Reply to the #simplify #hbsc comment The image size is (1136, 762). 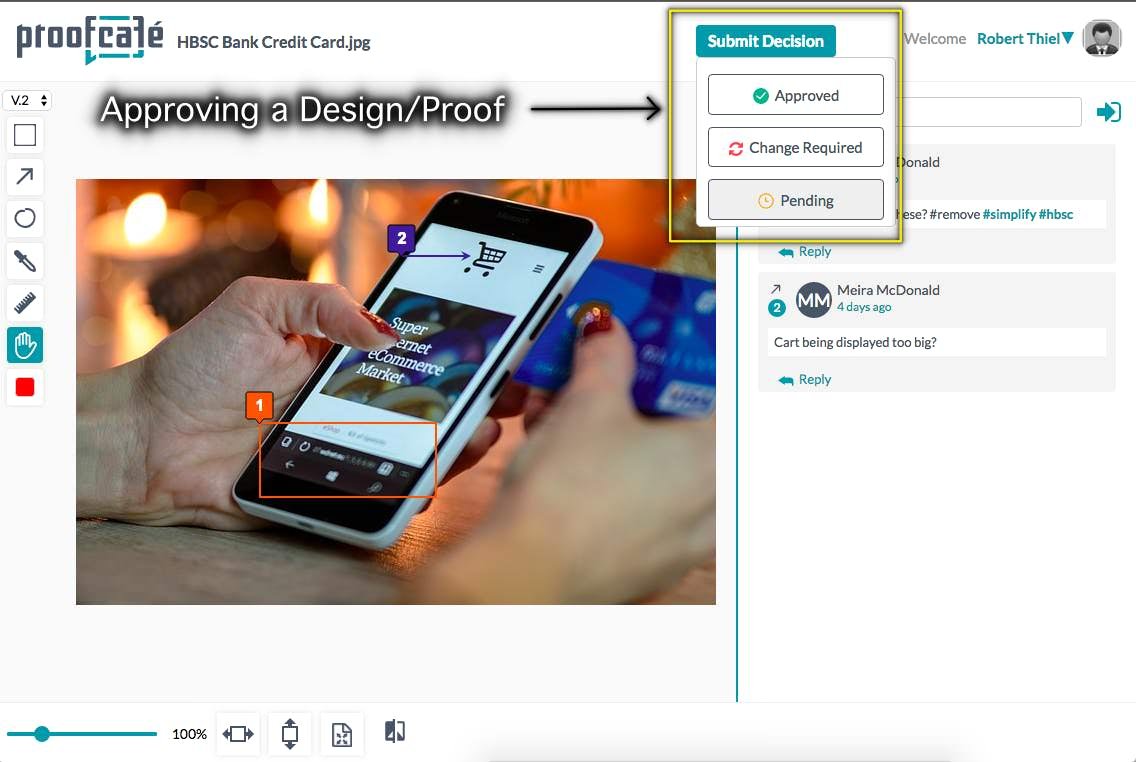tap(805, 251)
